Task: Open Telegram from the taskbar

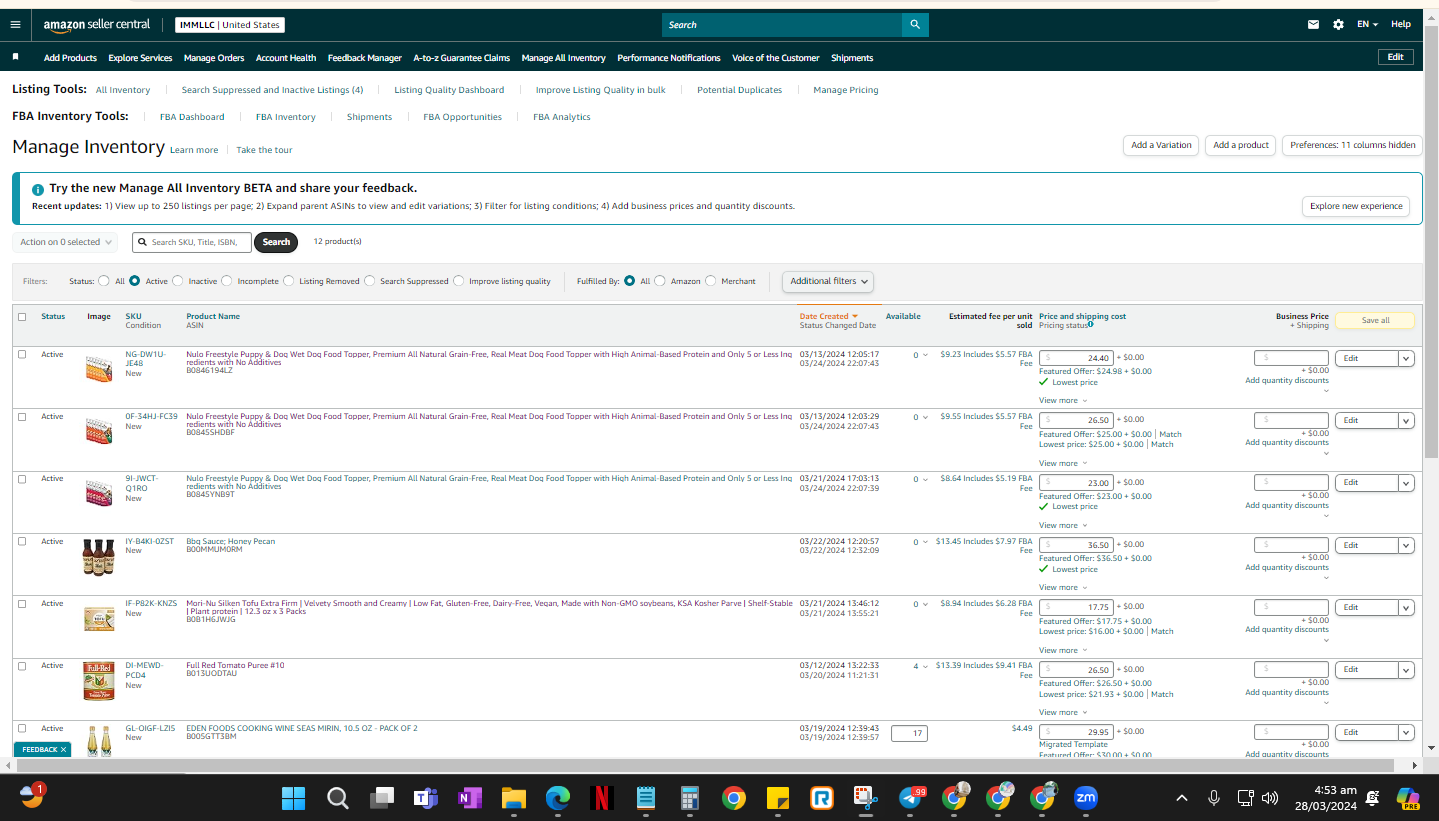Action: coord(911,798)
